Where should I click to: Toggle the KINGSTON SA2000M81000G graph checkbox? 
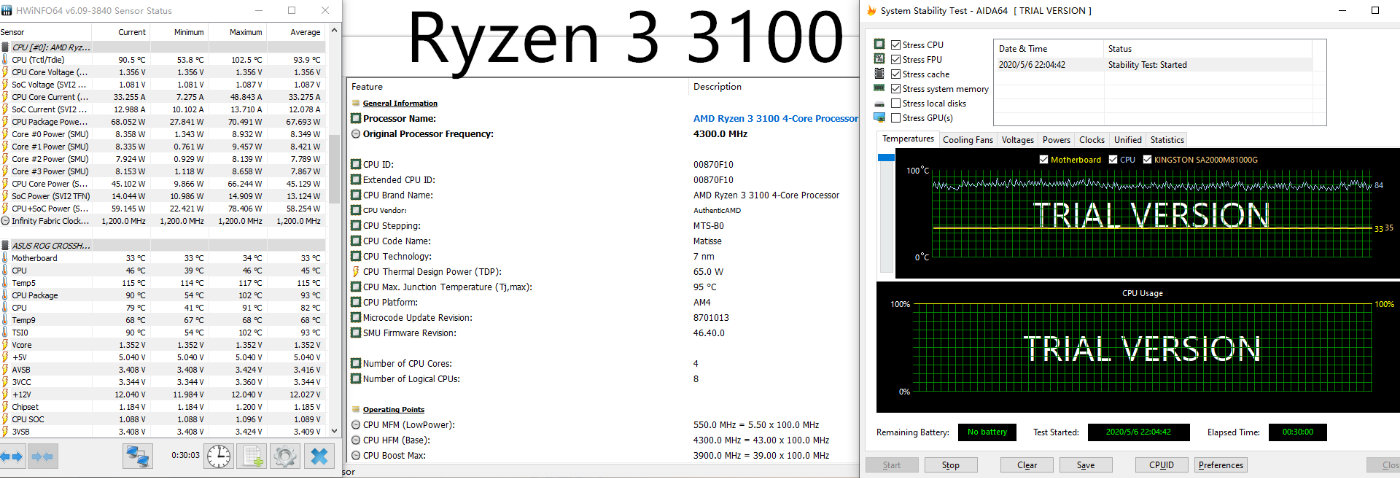point(1145,160)
